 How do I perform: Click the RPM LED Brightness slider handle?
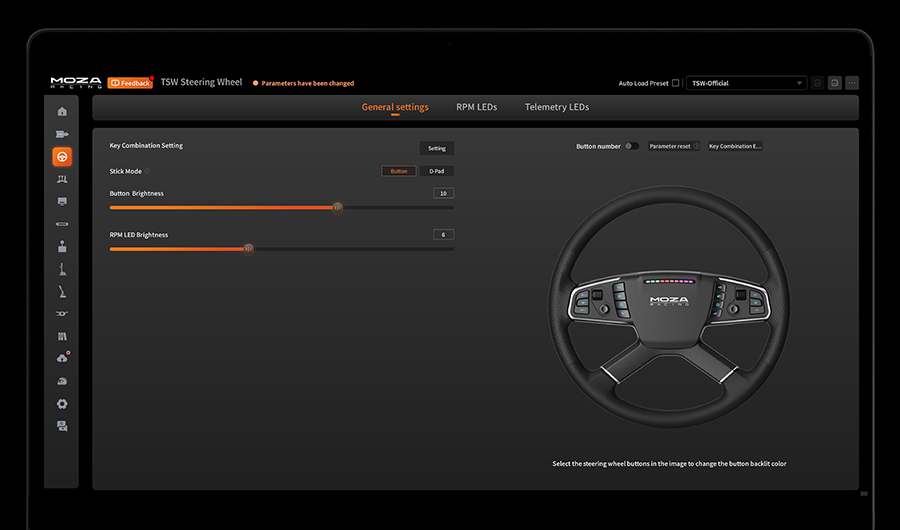[x=248, y=249]
